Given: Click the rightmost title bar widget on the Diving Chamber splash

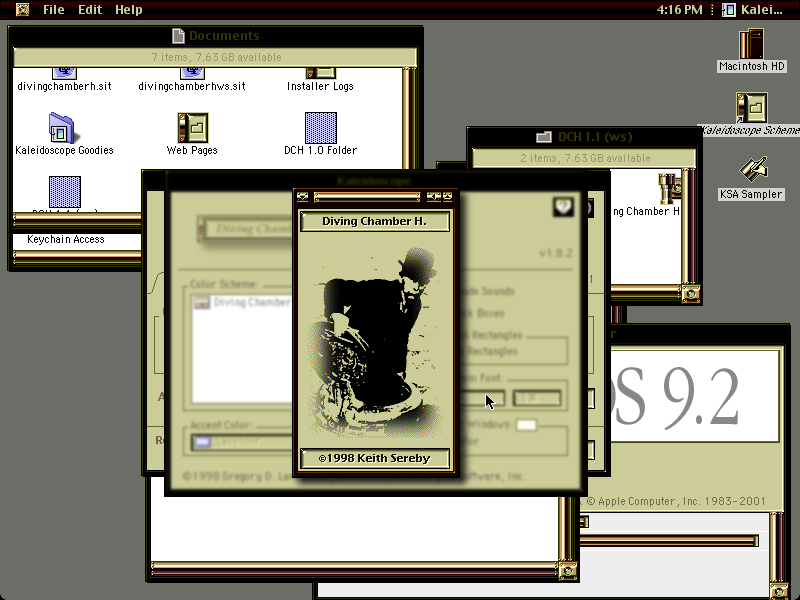Looking at the screenshot, I should 447,196.
